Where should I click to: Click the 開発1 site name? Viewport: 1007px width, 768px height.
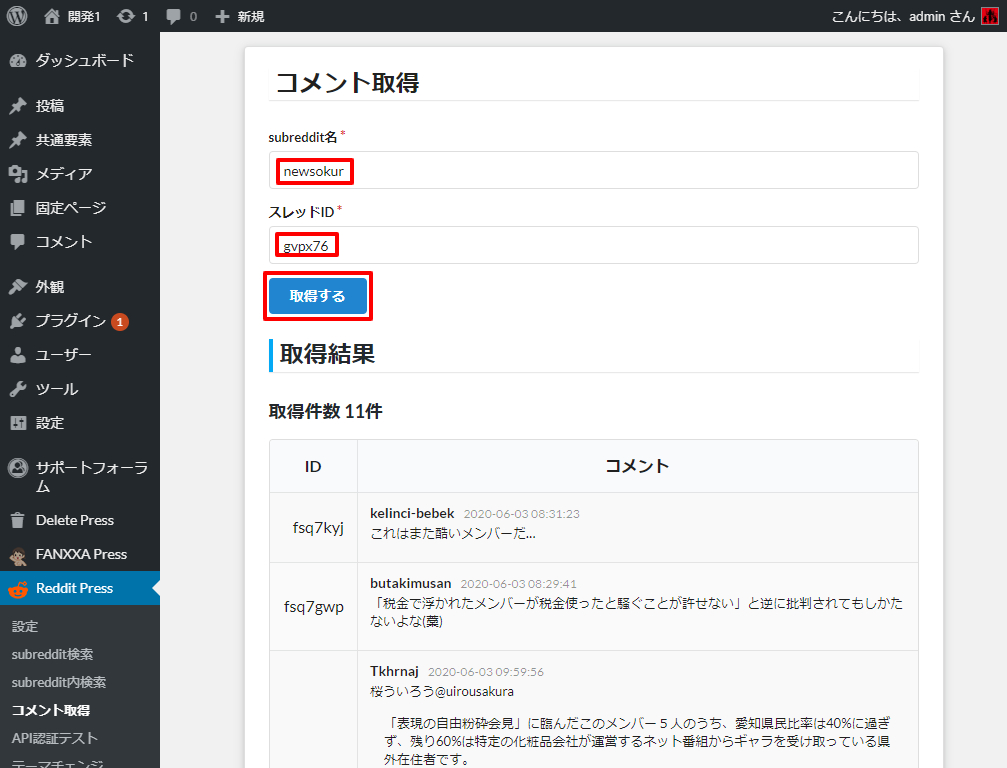[84, 16]
